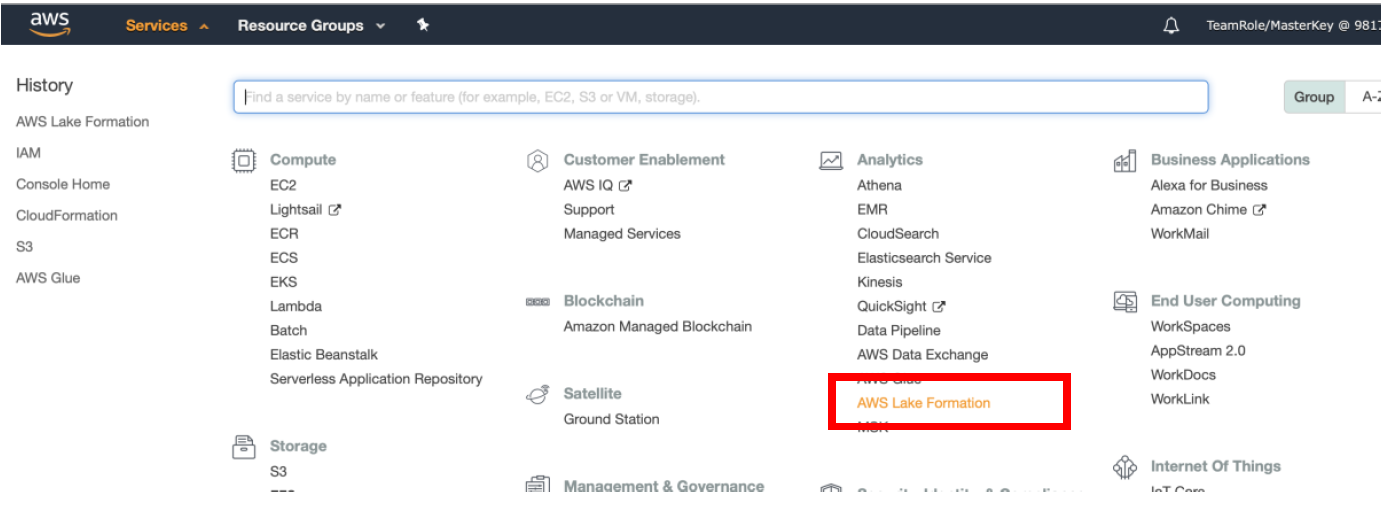Click the Analytics chart icon
Screen dimensions: 1386x516
(831, 160)
